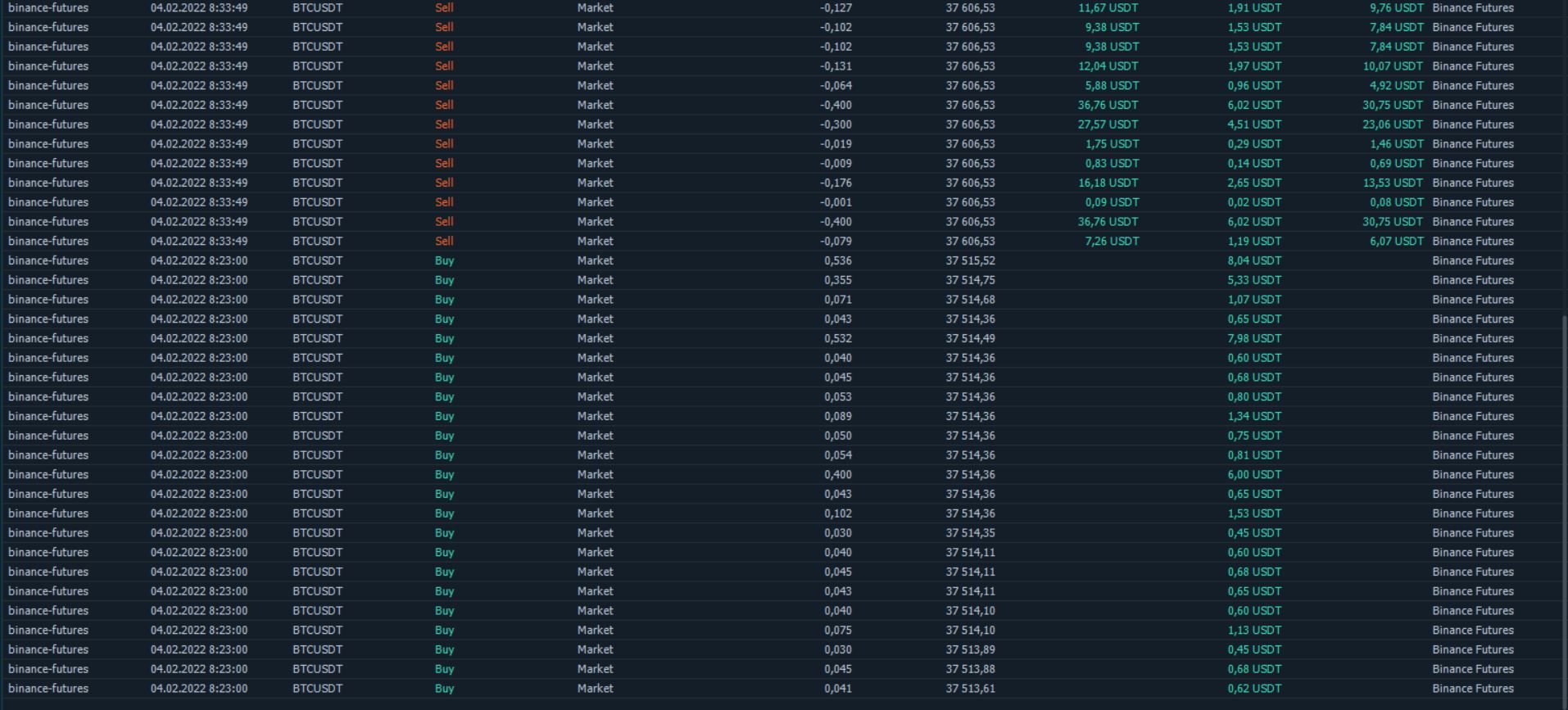Viewport: 1568px width, 710px height.
Task: Click the profit value 0,09 USDT
Action: 1112,202
